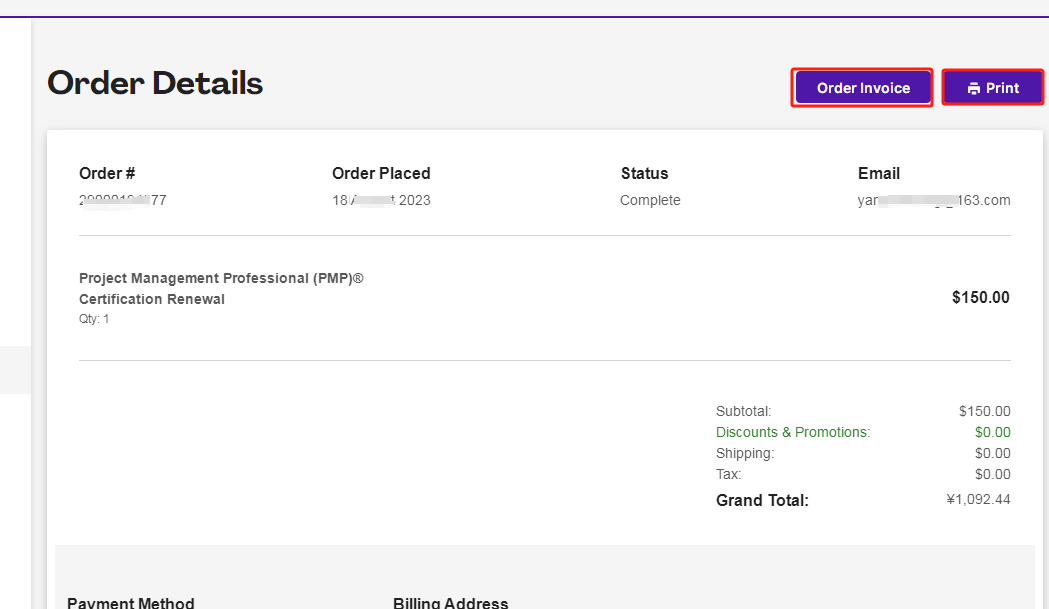Click the bold $150.00 item price
This screenshot has height=609, width=1049.
[x=980, y=297]
